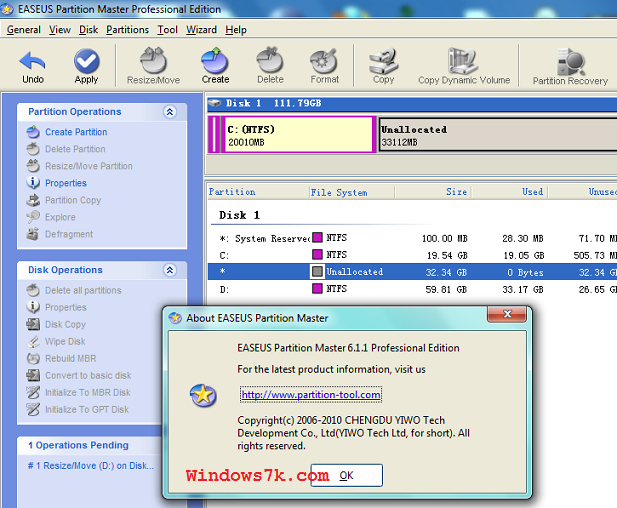Click Initialize To MBR Disk icon
Viewport: 617px width, 508px height.
[33, 392]
